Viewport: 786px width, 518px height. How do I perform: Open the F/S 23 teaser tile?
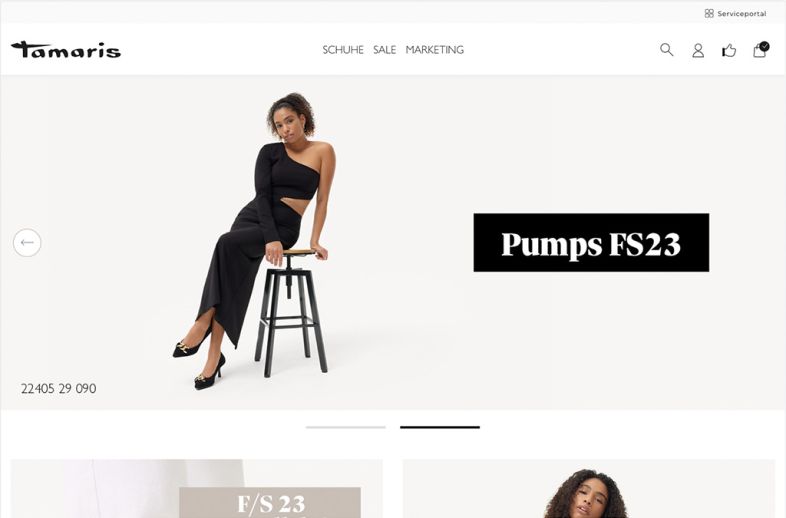tap(196, 488)
